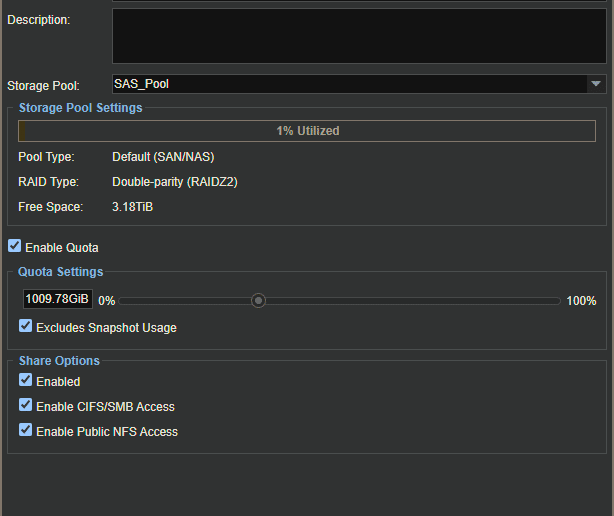Image resolution: width=614 pixels, height=516 pixels.
Task: Disable the Enable CIFS/SMB Access option
Action: pyautogui.click(x=25, y=405)
